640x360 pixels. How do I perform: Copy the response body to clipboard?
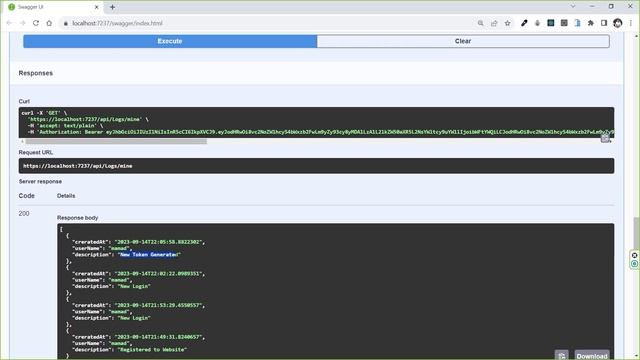coord(561,356)
